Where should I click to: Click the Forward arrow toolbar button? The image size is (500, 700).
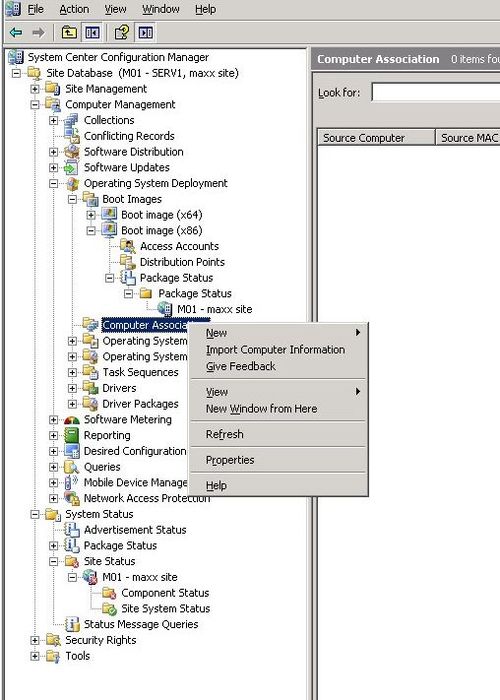(38, 33)
